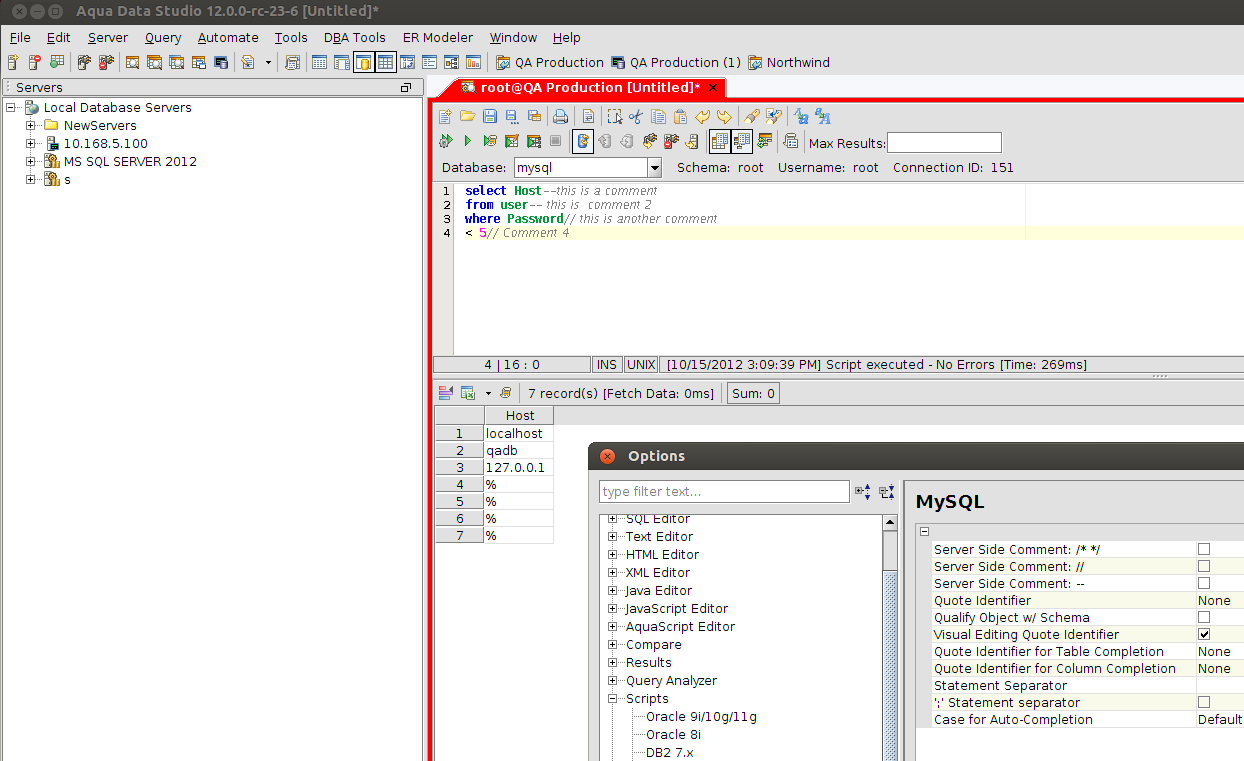This screenshot has width=1244, height=761.
Task: Expand MS SQL SERVER 2012 node
Action: pyautogui.click(x=31, y=161)
